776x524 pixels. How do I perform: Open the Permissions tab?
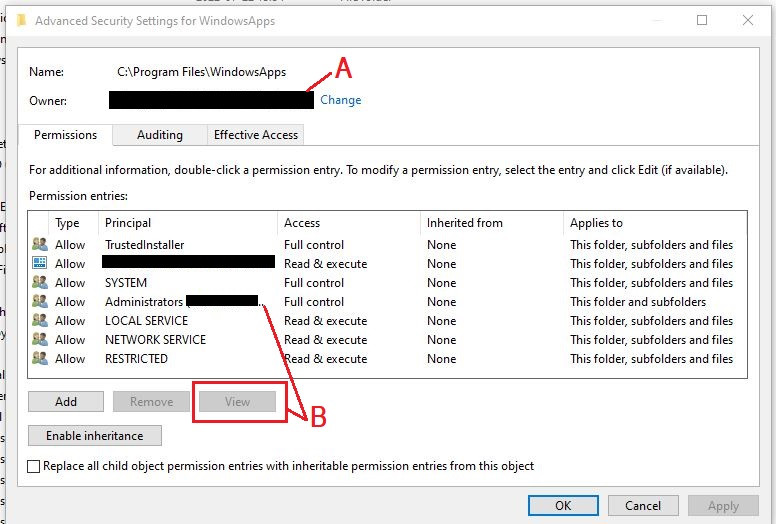pyautogui.click(x=65, y=135)
